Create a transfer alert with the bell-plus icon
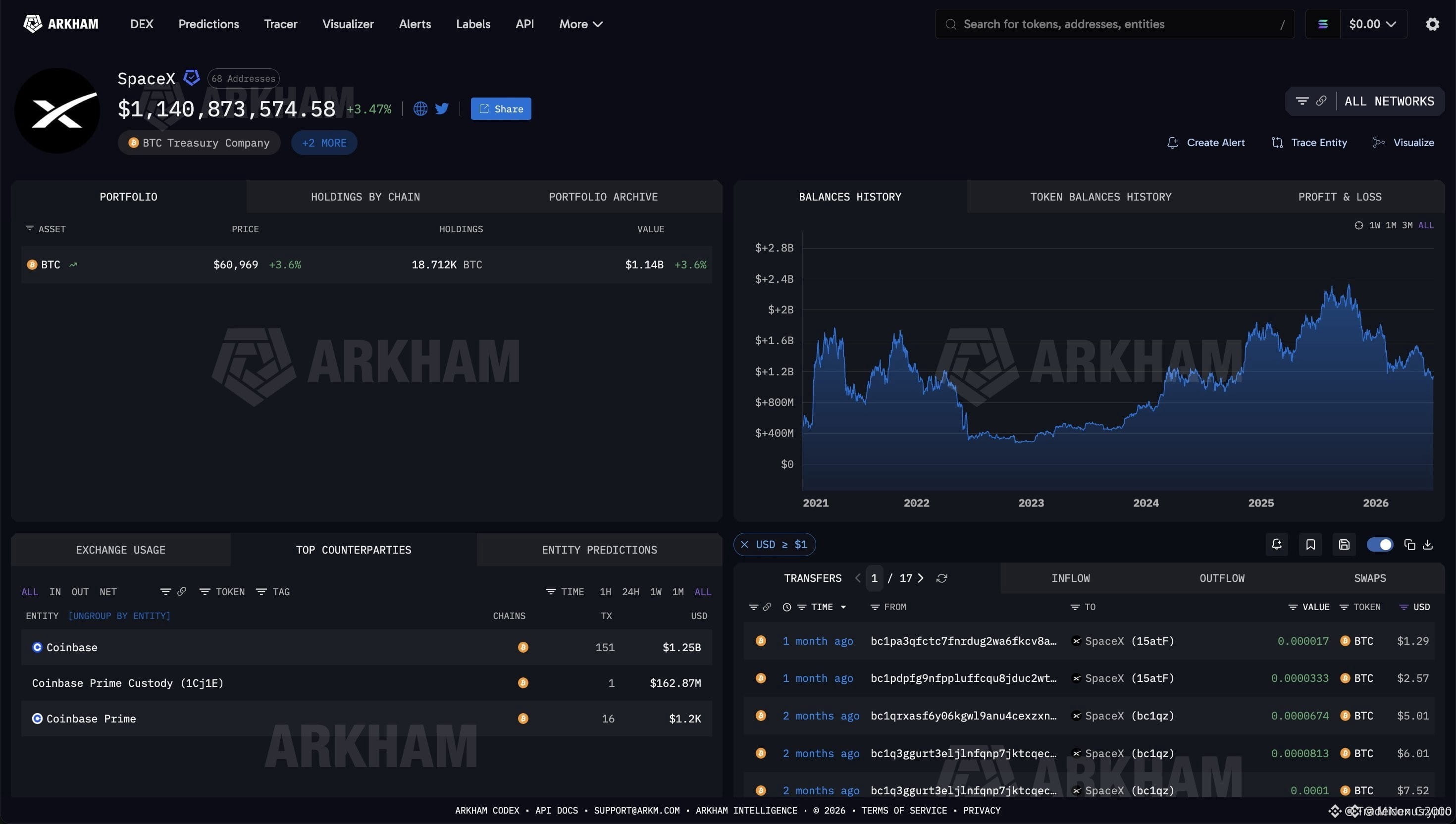The height and width of the screenshot is (824, 1456). coord(1277,544)
